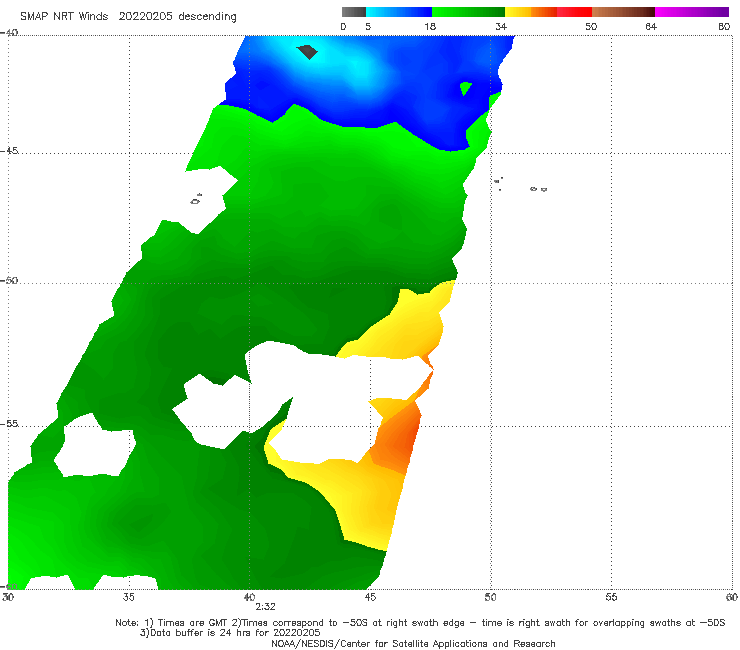
Task: Select the green 18-34 color bar segment
Action: (x=468, y=12)
